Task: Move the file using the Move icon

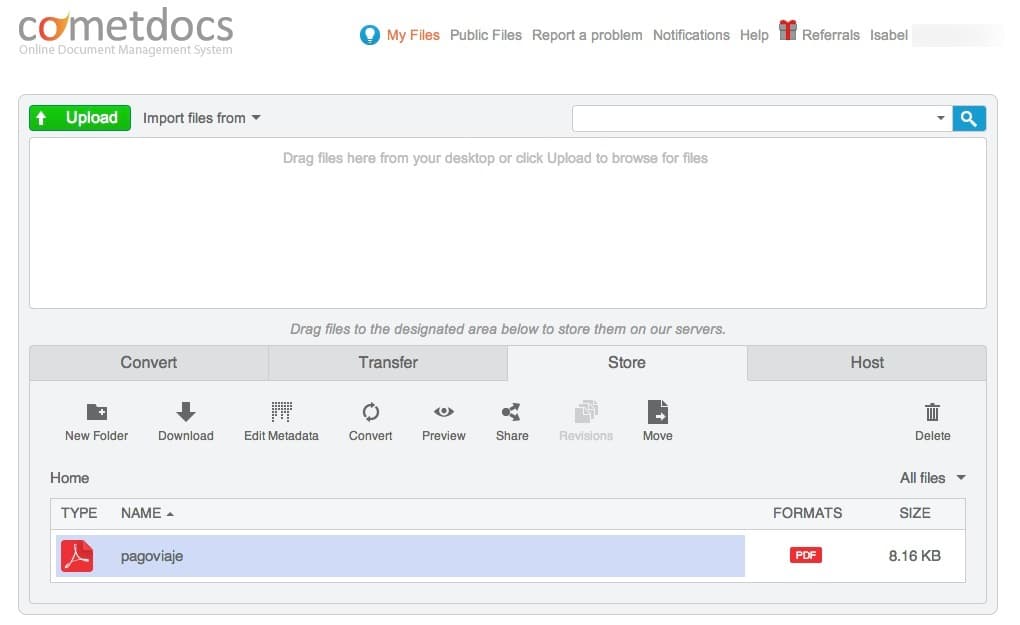Action: pos(657,412)
